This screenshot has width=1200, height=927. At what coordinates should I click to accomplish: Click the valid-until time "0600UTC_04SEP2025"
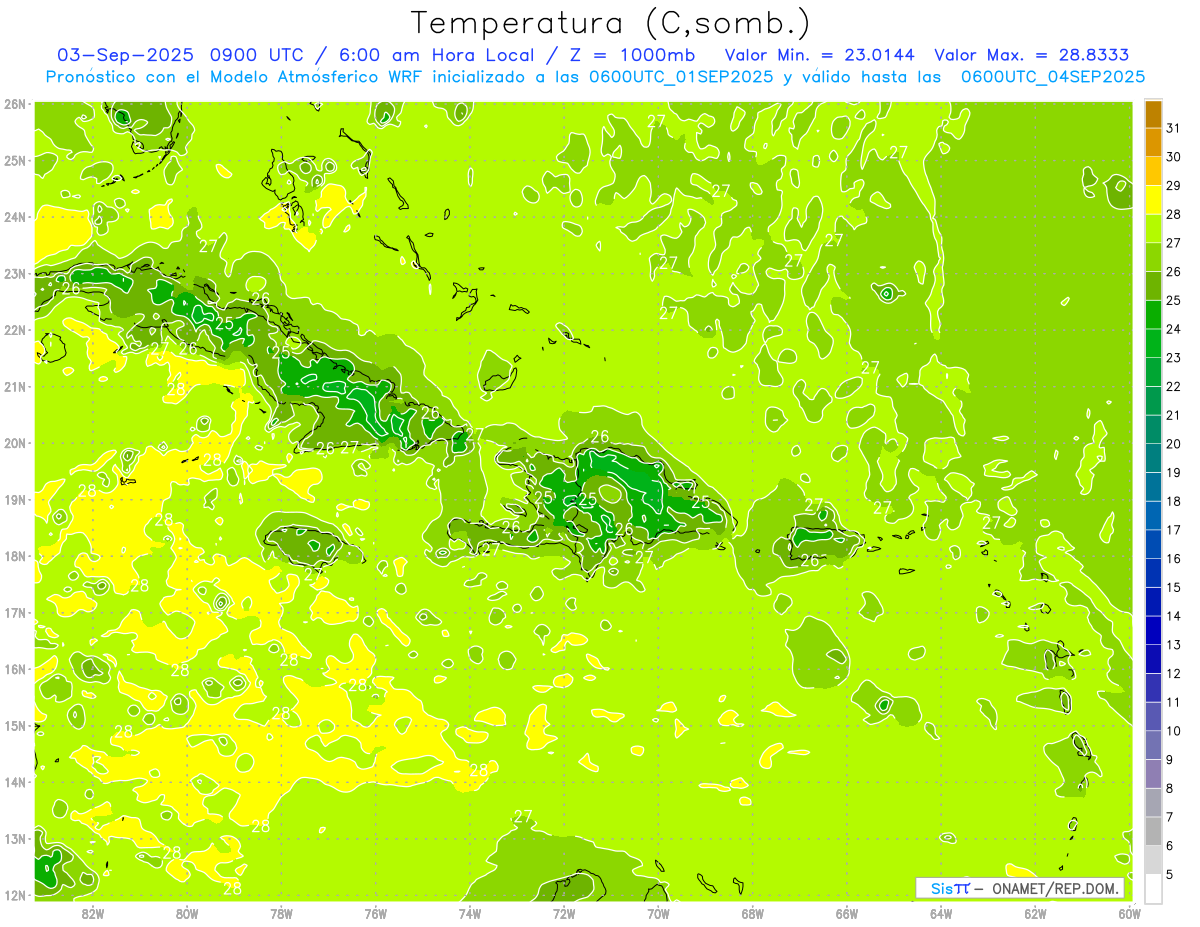pos(1053,77)
